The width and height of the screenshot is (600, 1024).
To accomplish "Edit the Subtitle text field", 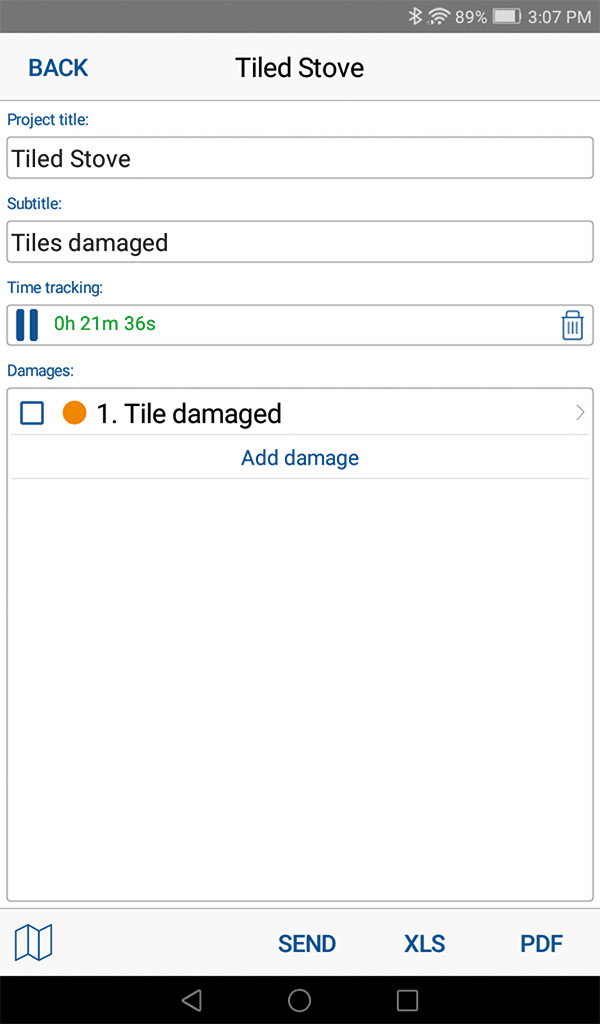I will click(x=300, y=242).
